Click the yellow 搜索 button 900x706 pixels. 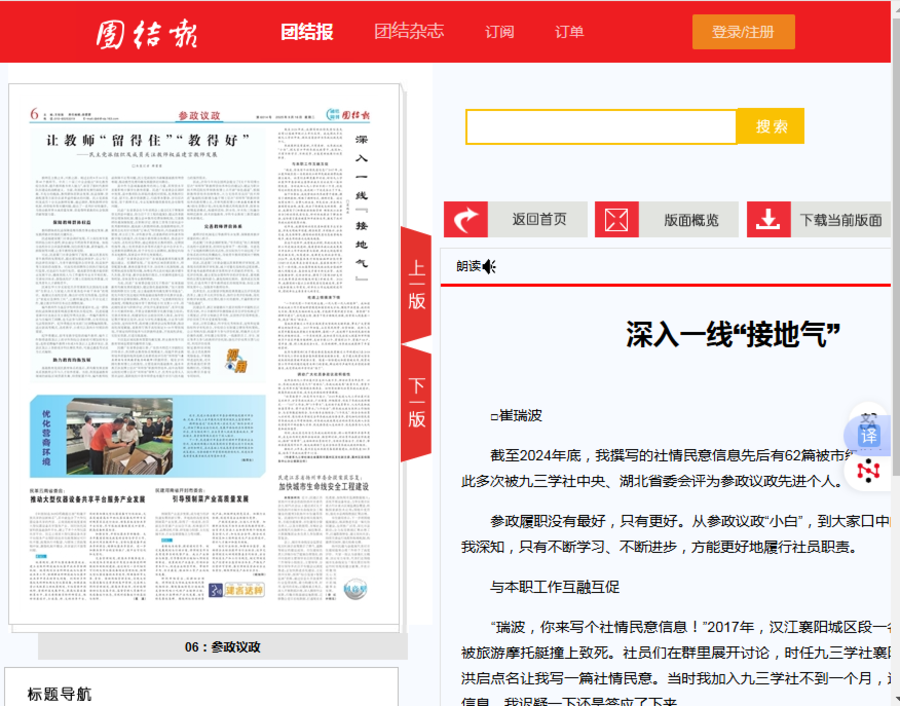[x=771, y=126]
